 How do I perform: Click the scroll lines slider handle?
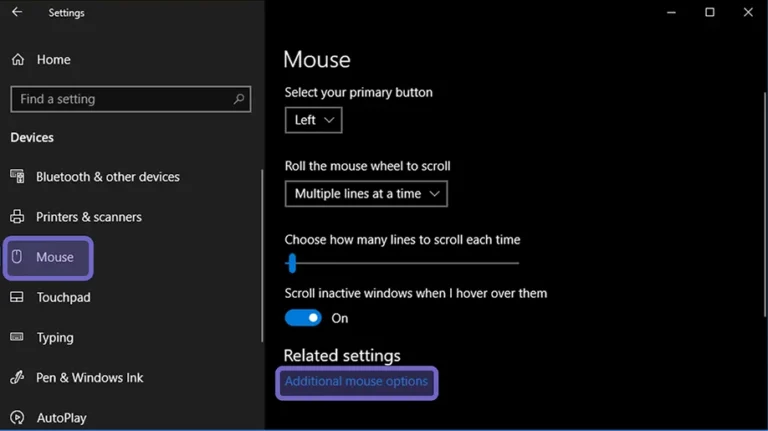pyautogui.click(x=292, y=263)
